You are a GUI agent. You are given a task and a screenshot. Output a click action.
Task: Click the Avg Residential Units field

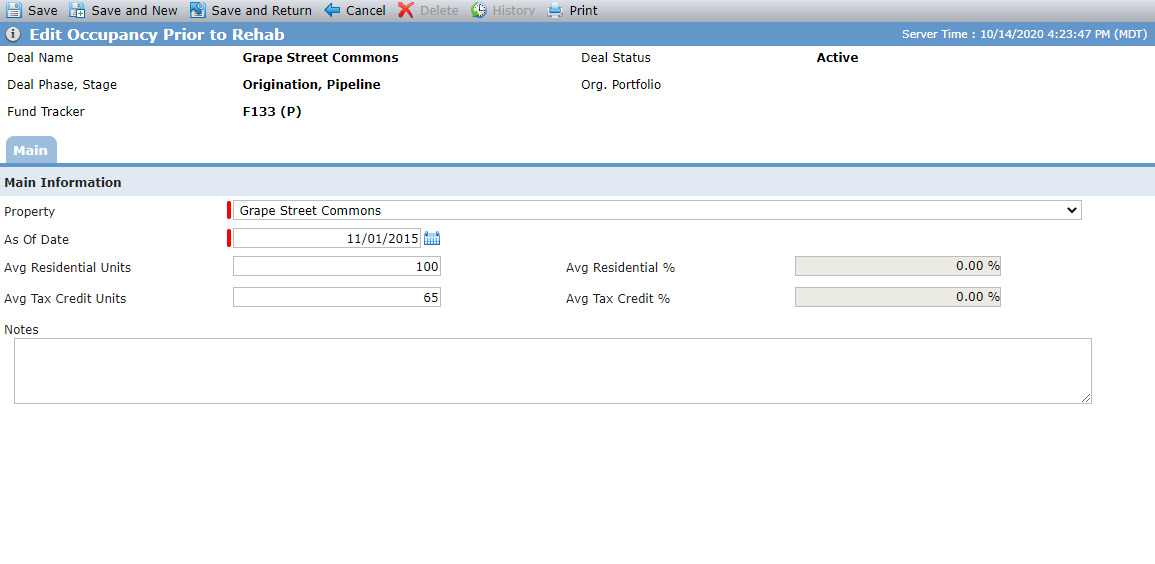coord(337,267)
